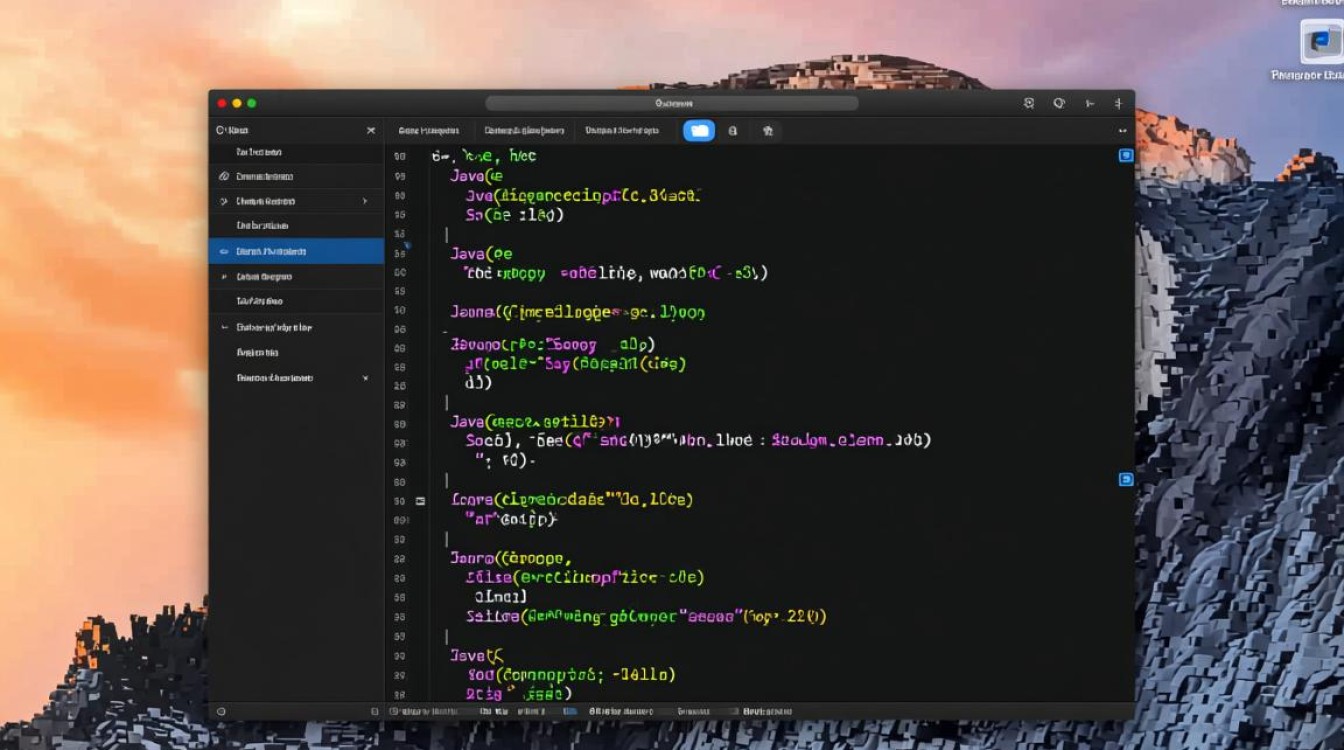
Task: Toggle the code fold marker in the line gutter
Action: [420, 500]
